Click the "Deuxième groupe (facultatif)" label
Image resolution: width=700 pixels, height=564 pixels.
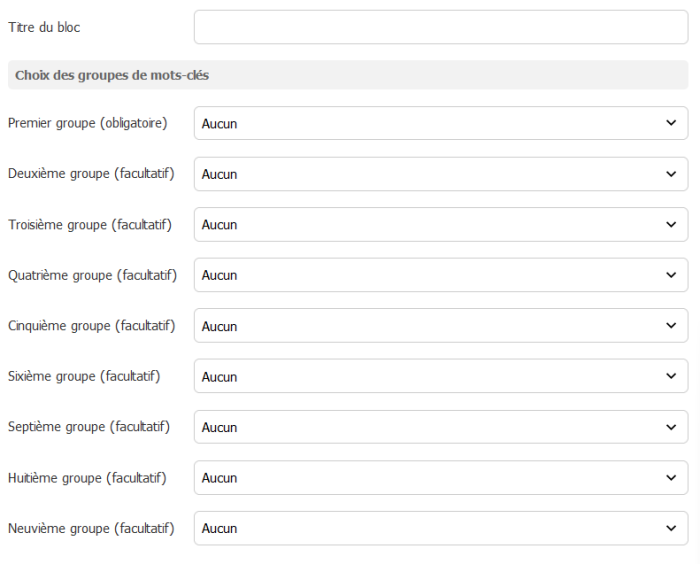(x=91, y=174)
